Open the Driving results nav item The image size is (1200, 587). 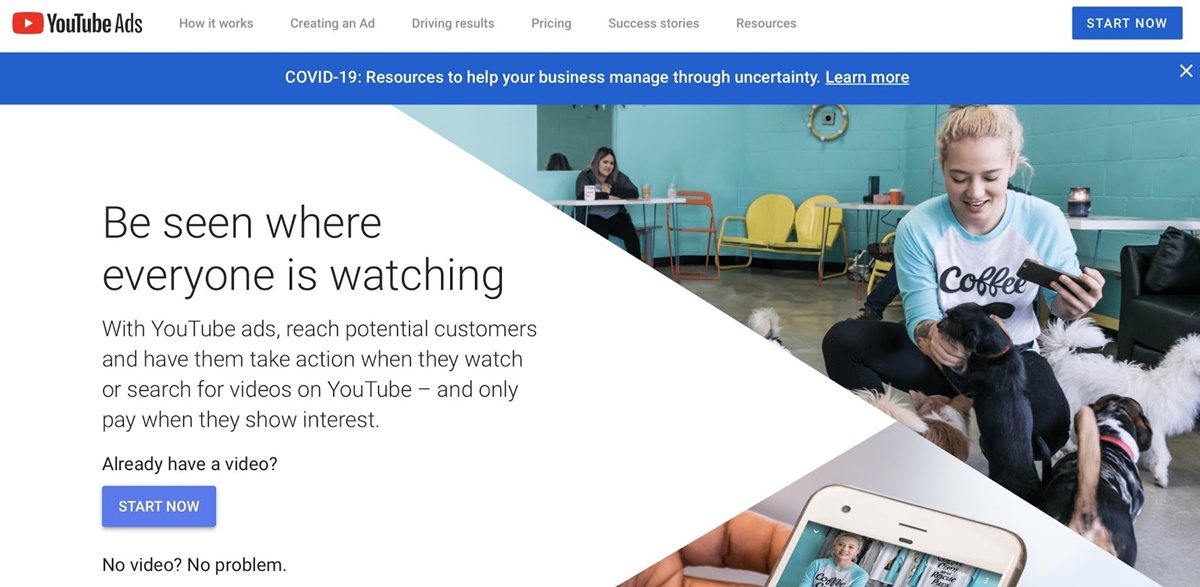(x=453, y=23)
